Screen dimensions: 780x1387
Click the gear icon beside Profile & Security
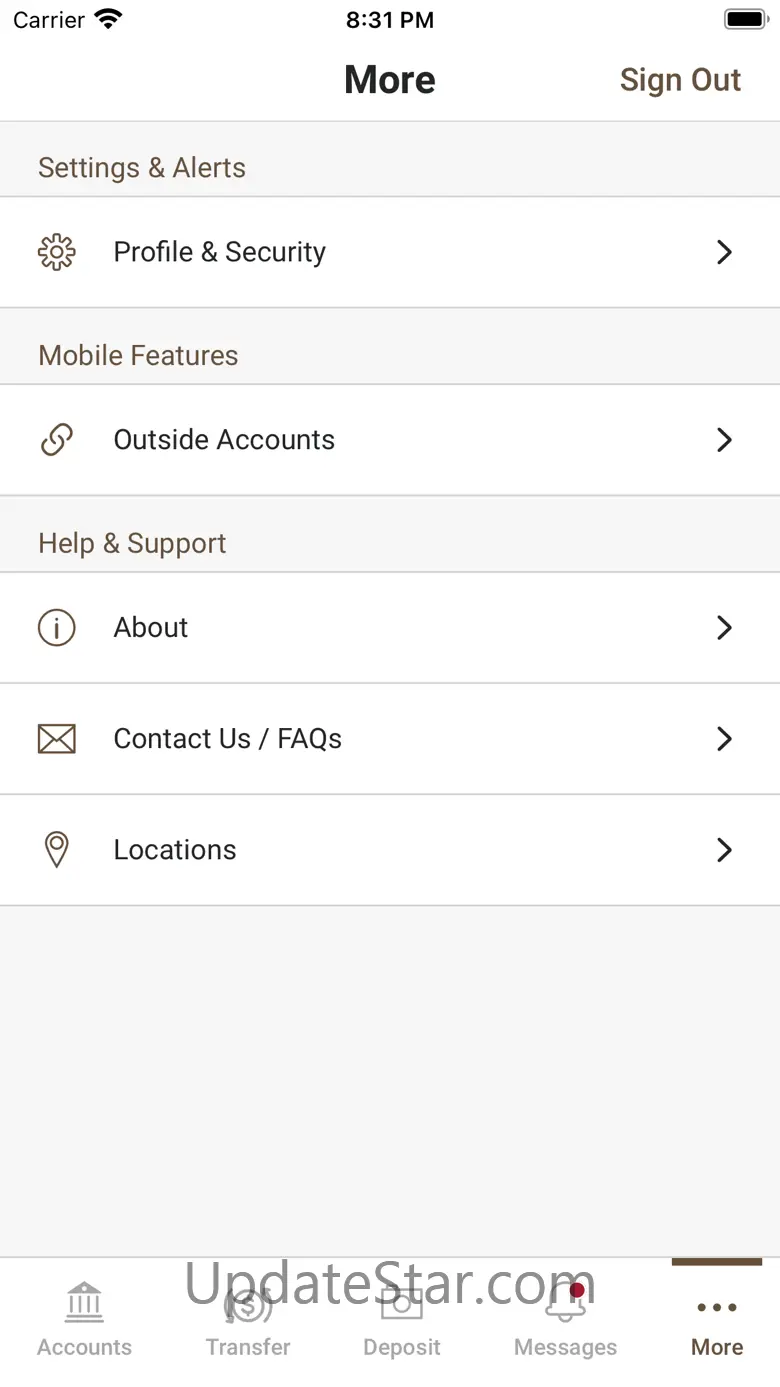[x=57, y=252]
